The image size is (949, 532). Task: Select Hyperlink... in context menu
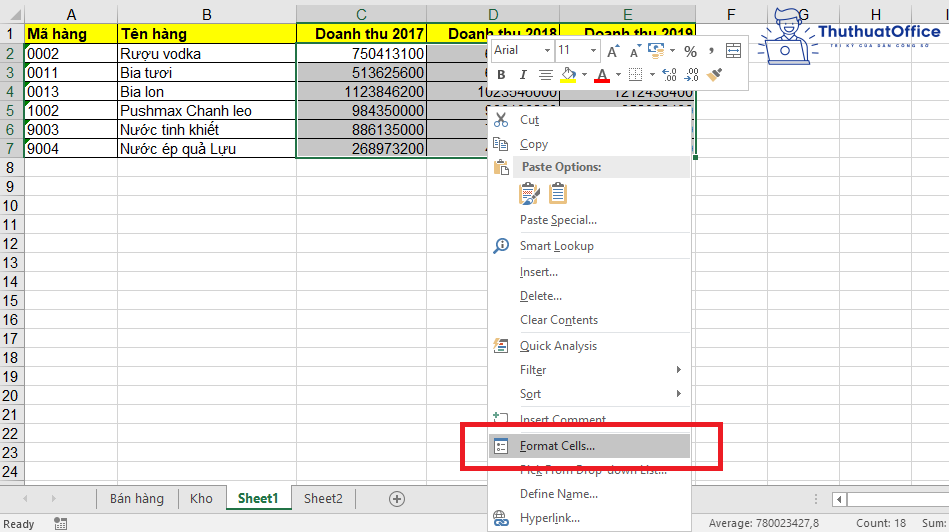[x=589, y=518]
